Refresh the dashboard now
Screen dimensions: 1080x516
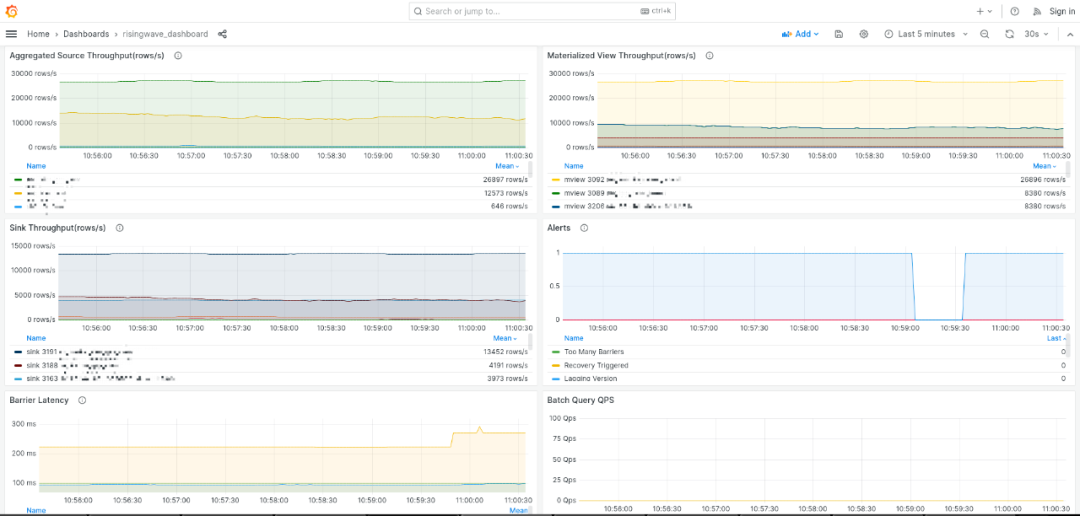pos(1010,34)
